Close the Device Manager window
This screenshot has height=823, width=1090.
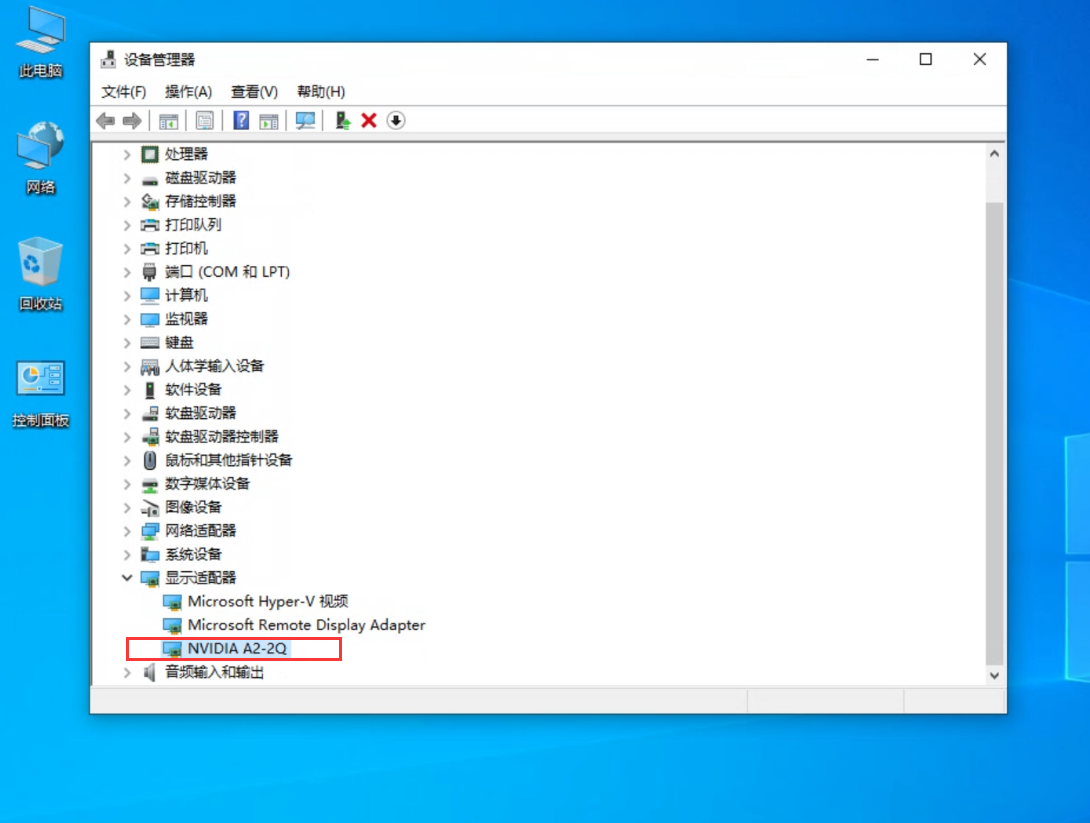click(979, 60)
